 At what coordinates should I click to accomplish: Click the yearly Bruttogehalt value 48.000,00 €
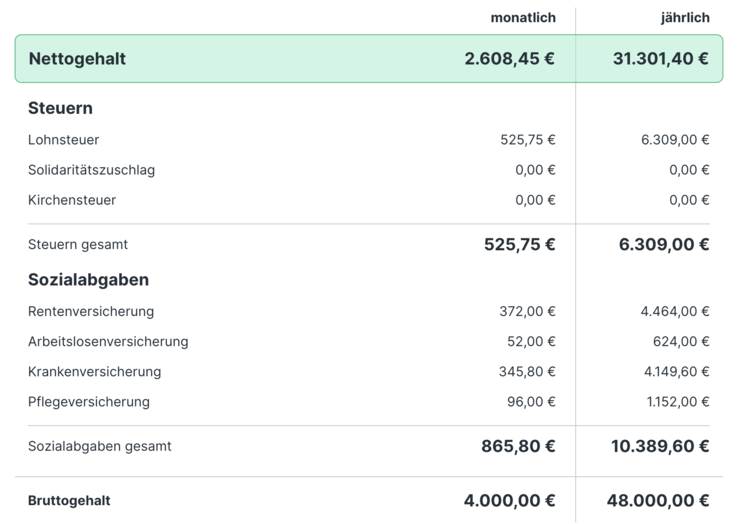pos(658,500)
